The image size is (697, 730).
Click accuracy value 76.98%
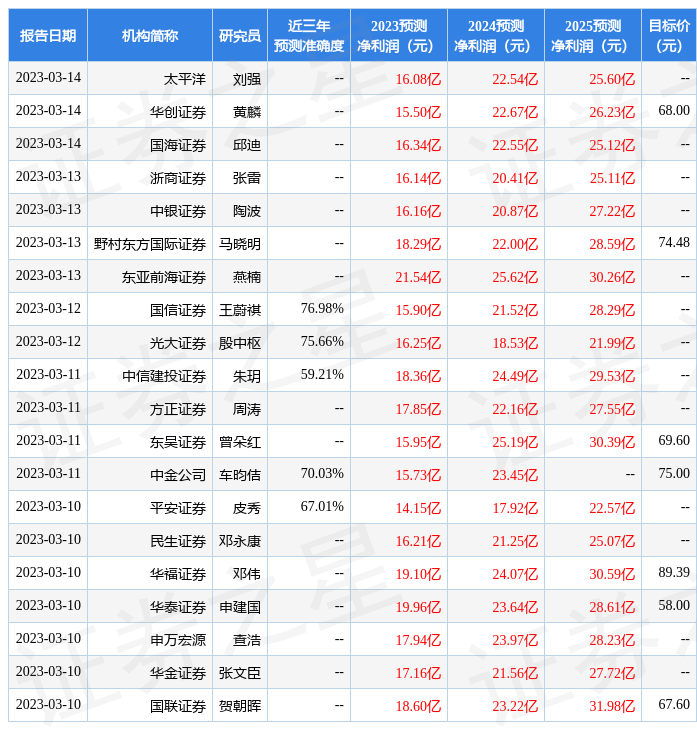click(x=322, y=309)
